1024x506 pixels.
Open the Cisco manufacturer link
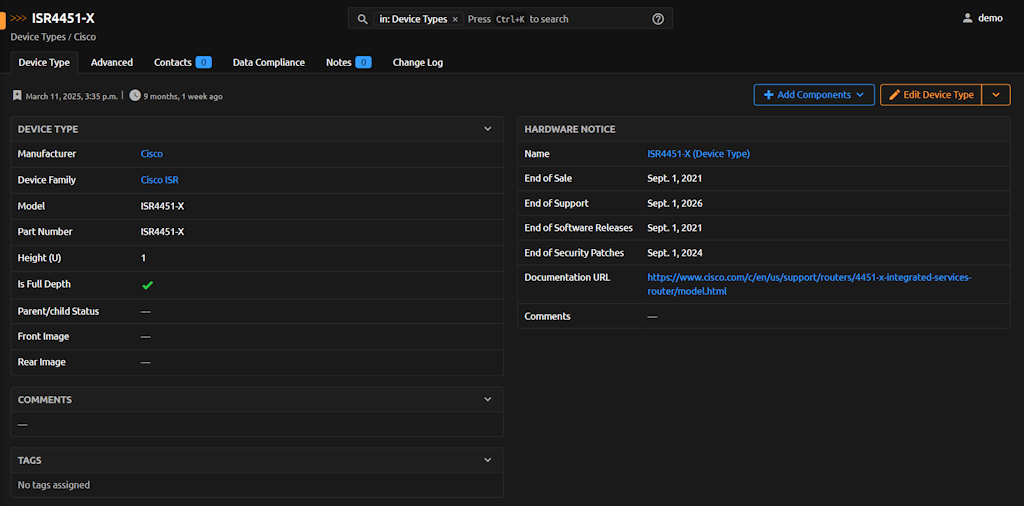tap(152, 154)
